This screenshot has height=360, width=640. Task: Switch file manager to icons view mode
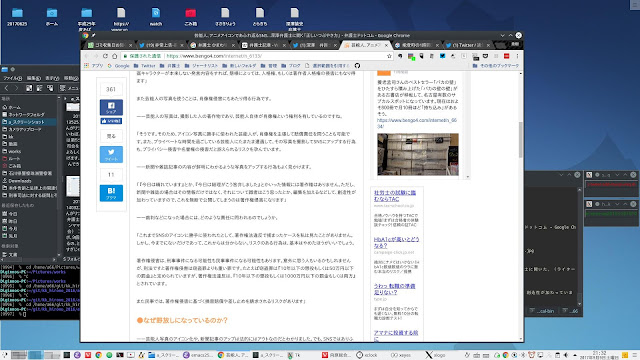click(29, 88)
